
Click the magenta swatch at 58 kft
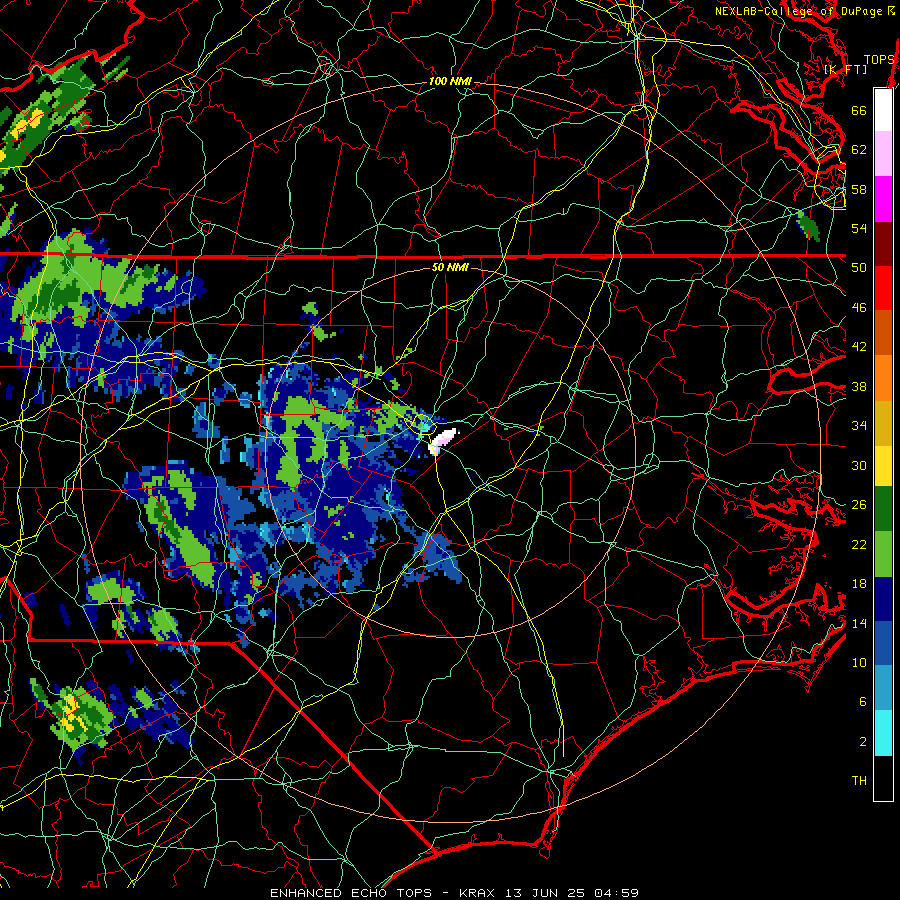tap(883, 199)
